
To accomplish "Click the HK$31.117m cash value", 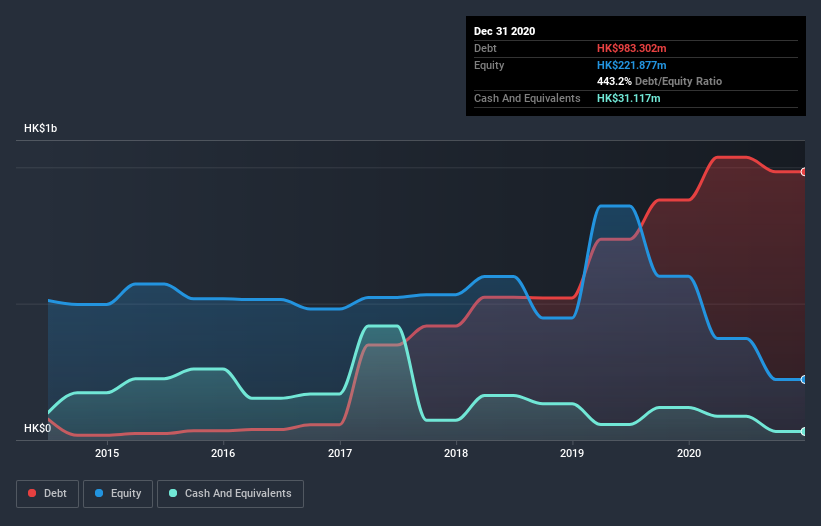I will [x=628, y=98].
